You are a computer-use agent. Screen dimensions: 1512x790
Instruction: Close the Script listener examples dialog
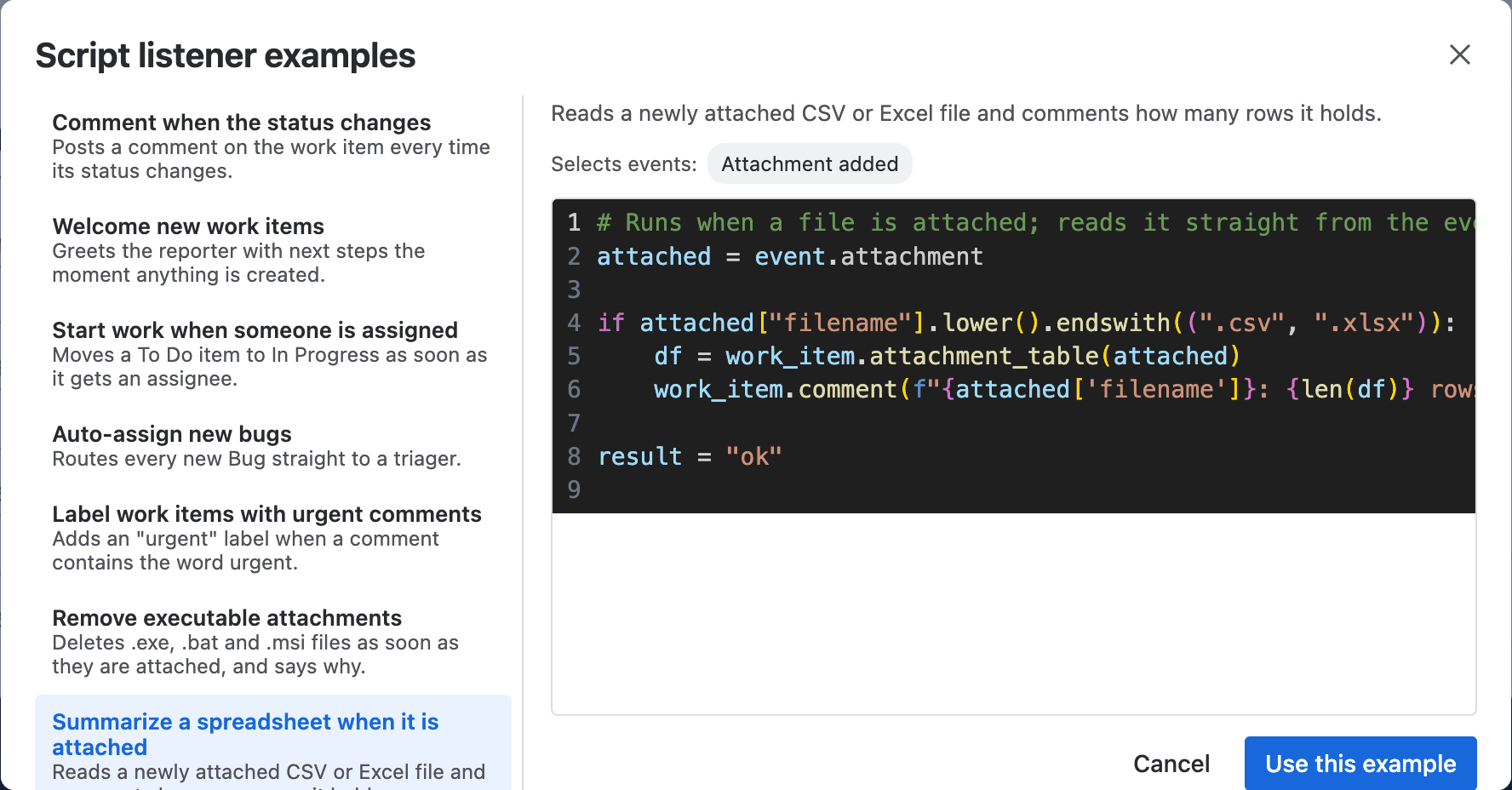(1459, 54)
